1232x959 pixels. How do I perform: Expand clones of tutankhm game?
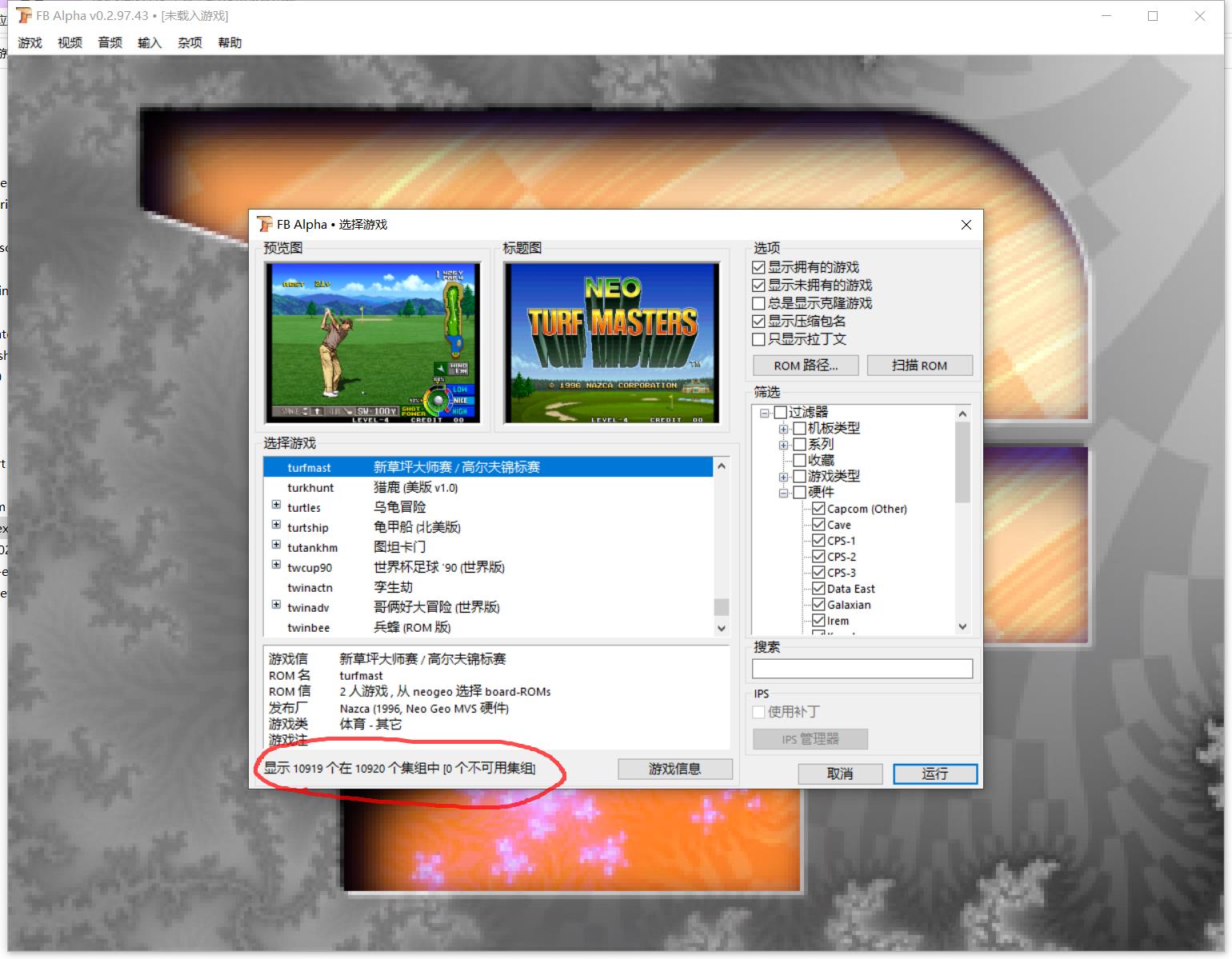coord(276,545)
